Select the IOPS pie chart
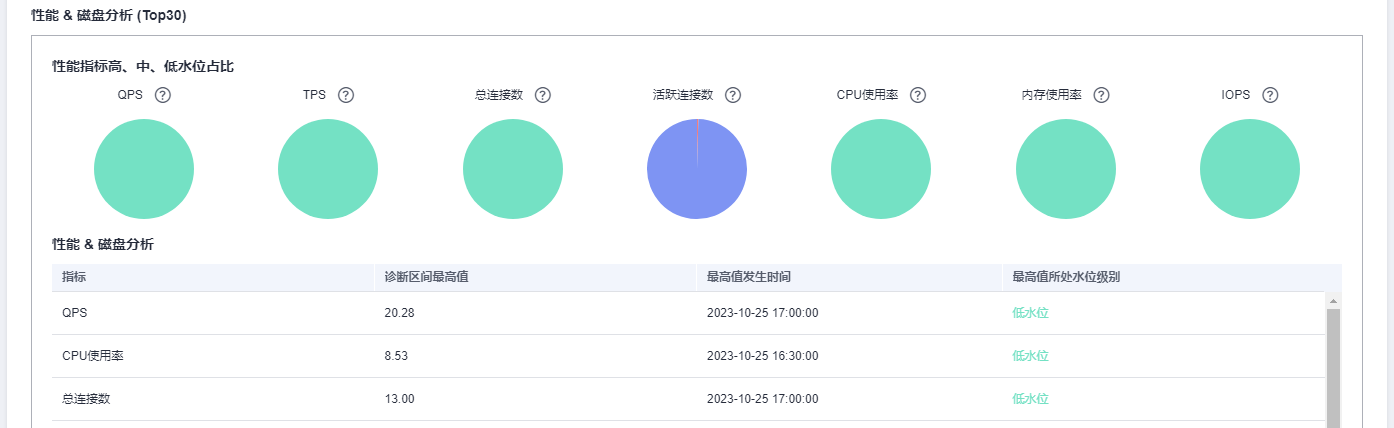Screen dimensions: 1394x428 [1250, 169]
